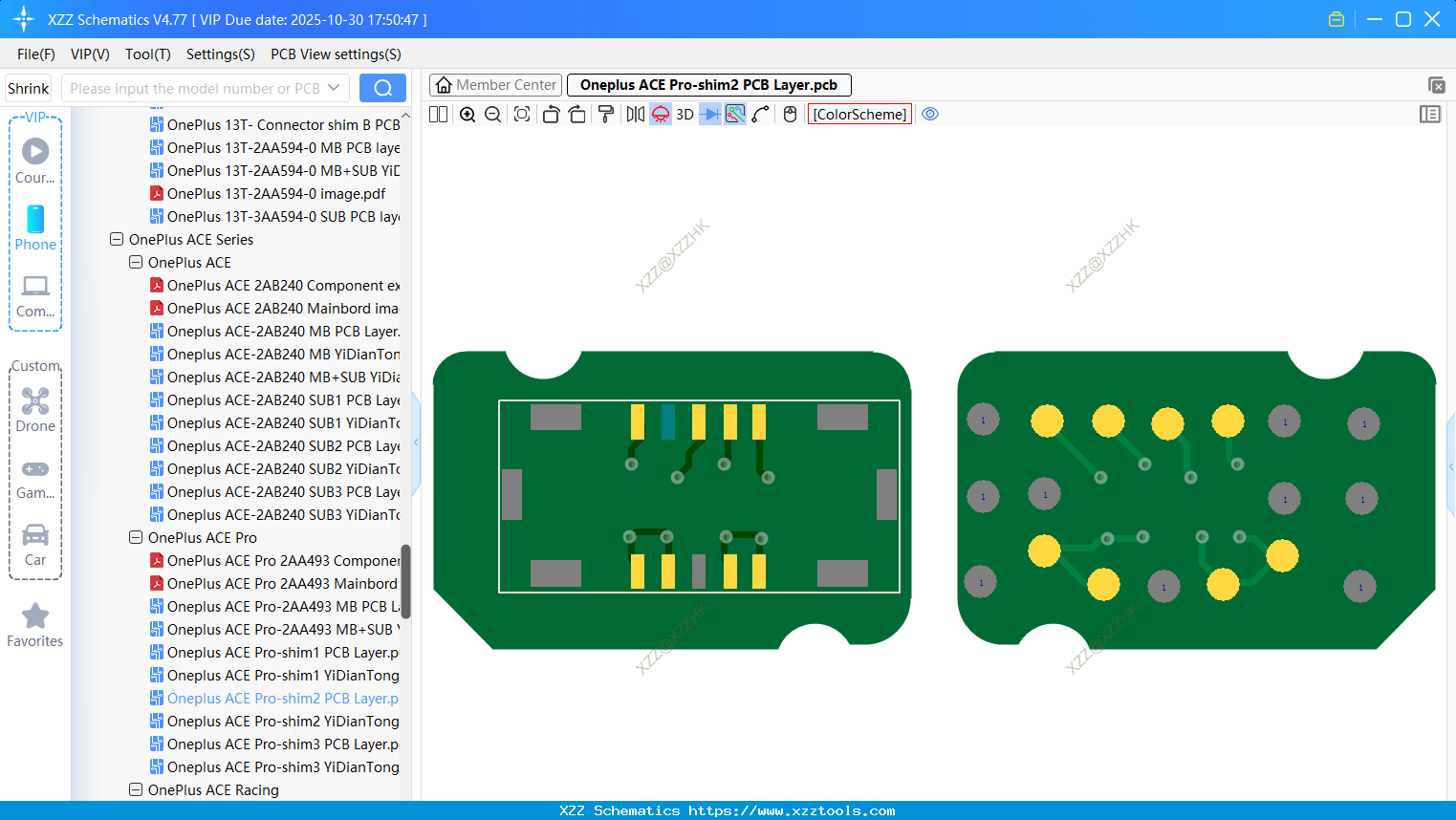Select the paint brush tool

[606, 114]
